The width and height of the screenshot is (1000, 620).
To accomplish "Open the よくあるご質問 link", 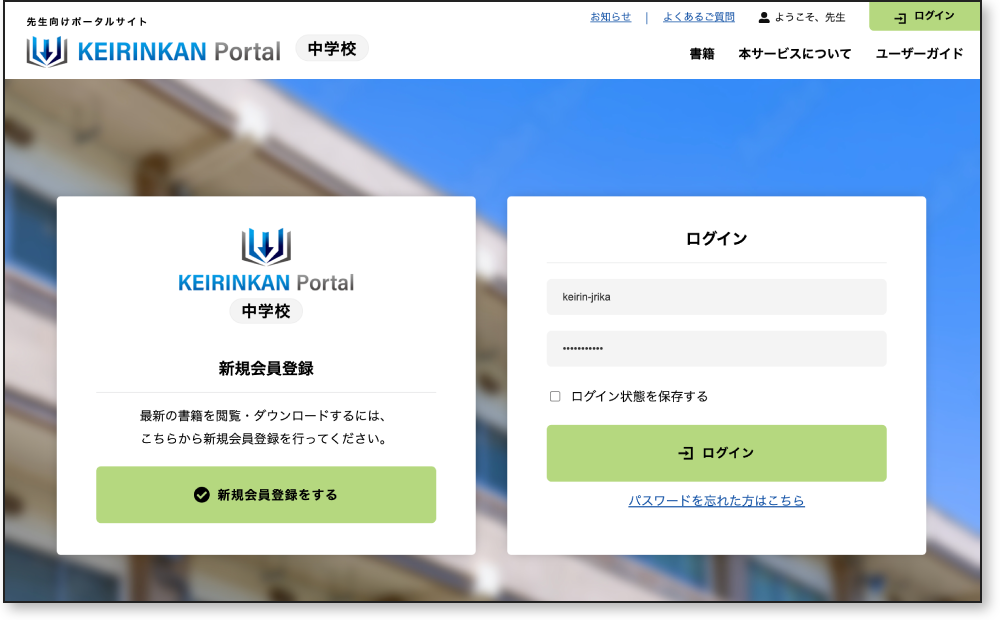I will coord(698,17).
